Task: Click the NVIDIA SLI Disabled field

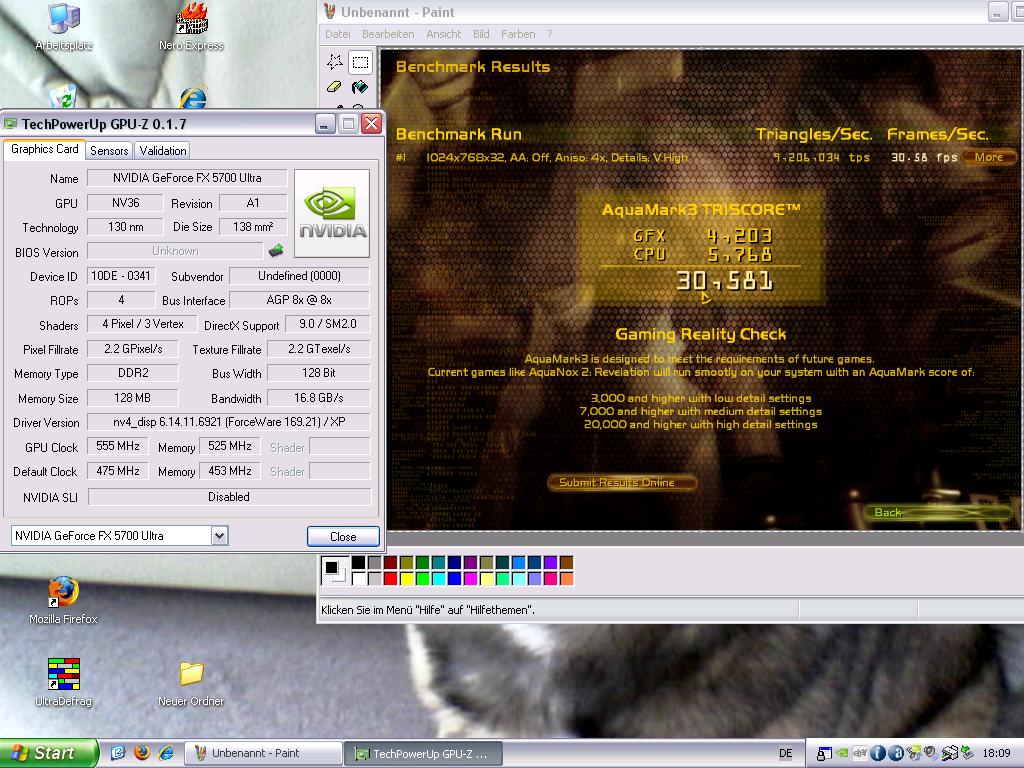Action: 229,496
